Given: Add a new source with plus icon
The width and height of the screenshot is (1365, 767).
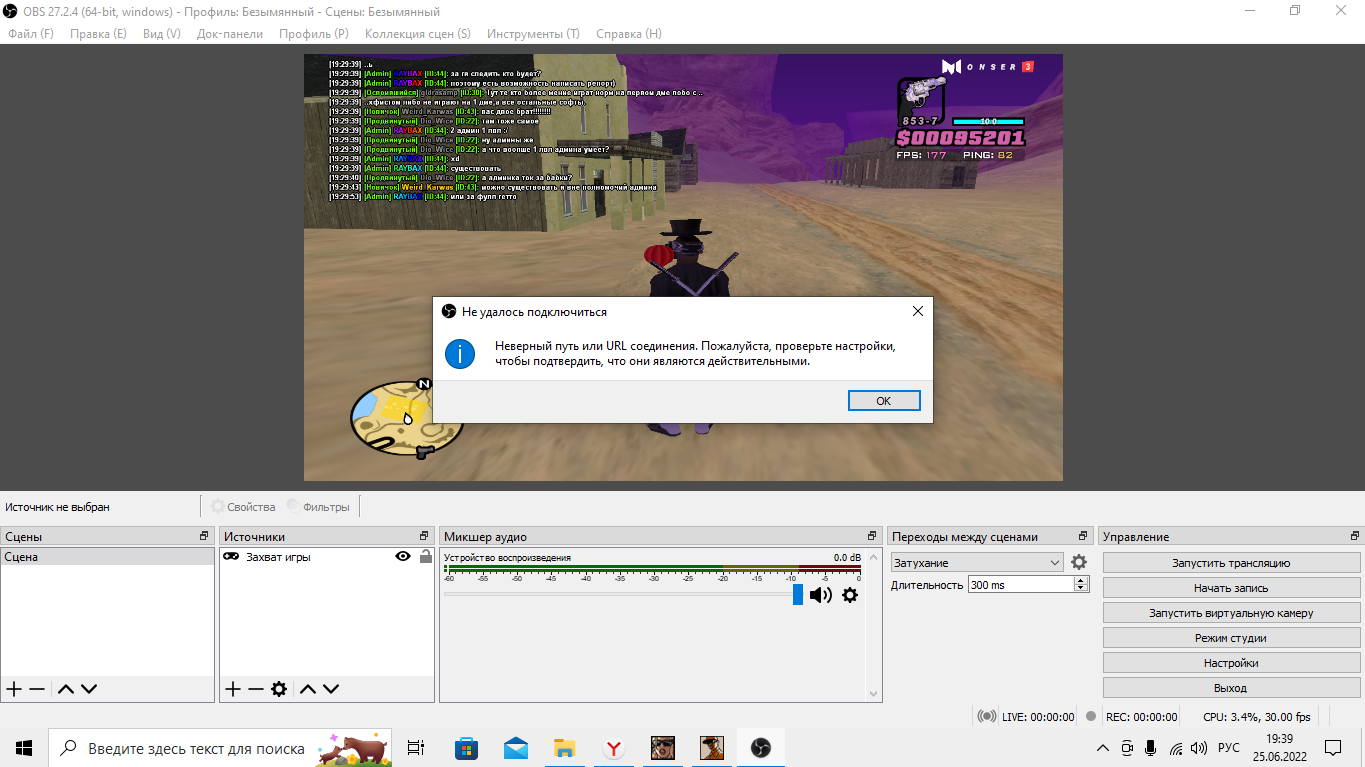Looking at the screenshot, I should pos(233,689).
